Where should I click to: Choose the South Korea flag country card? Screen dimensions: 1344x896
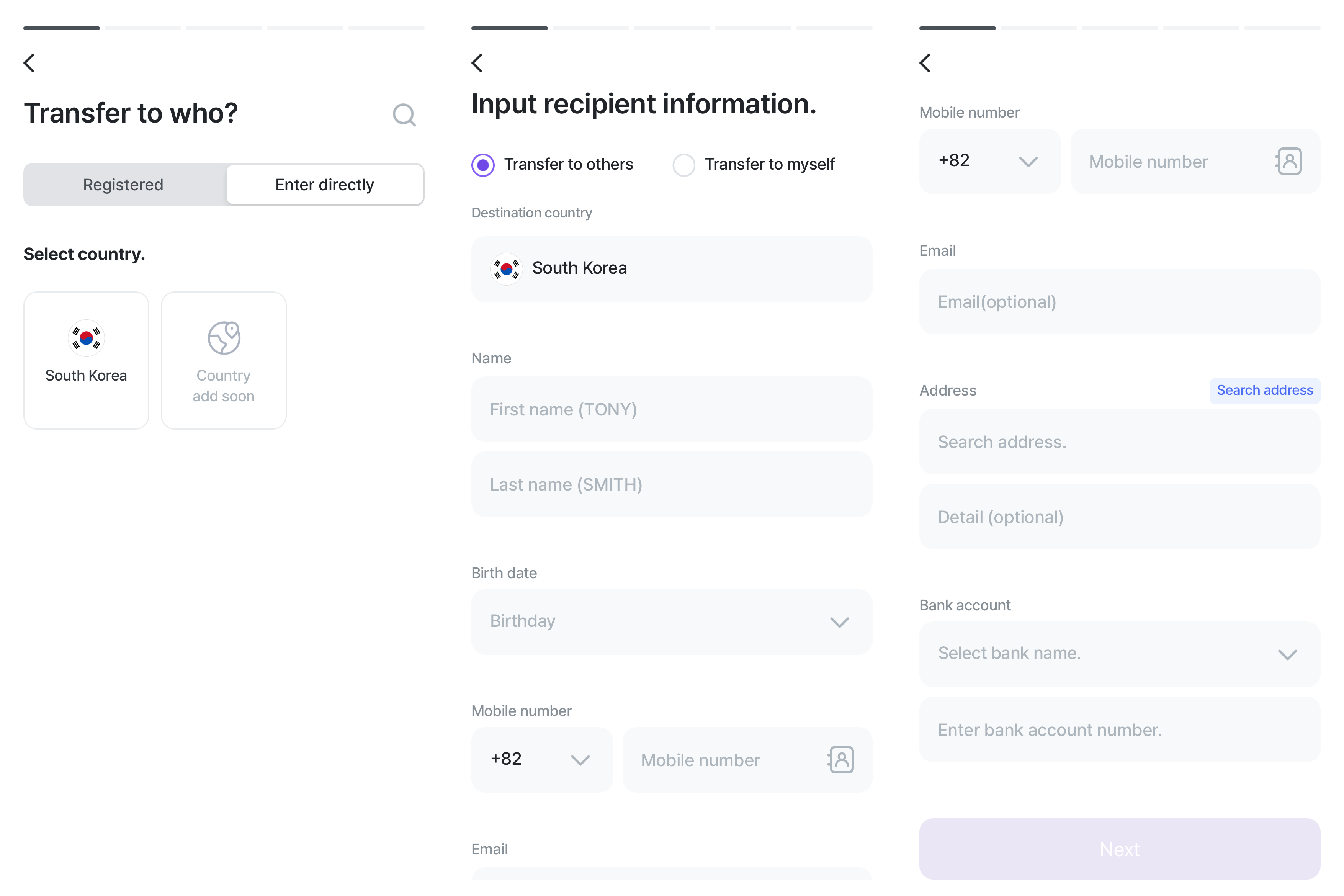86,360
